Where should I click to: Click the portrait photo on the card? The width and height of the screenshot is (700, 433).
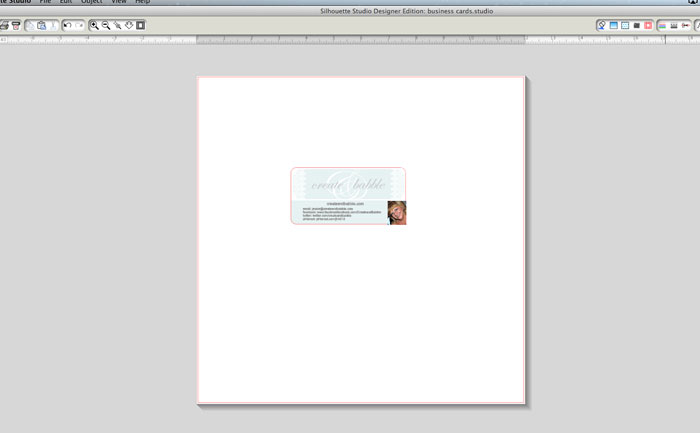click(396, 212)
